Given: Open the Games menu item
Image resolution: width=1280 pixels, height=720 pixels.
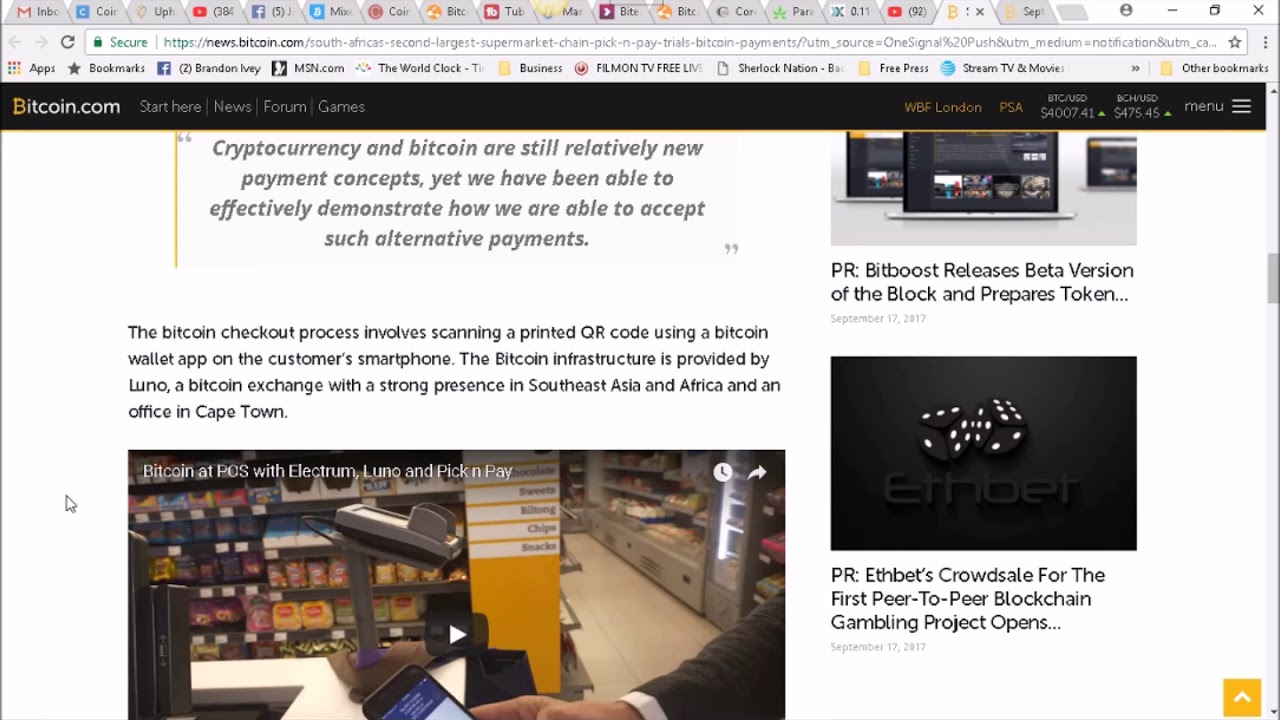Looking at the screenshot, I should coord(341,106).
